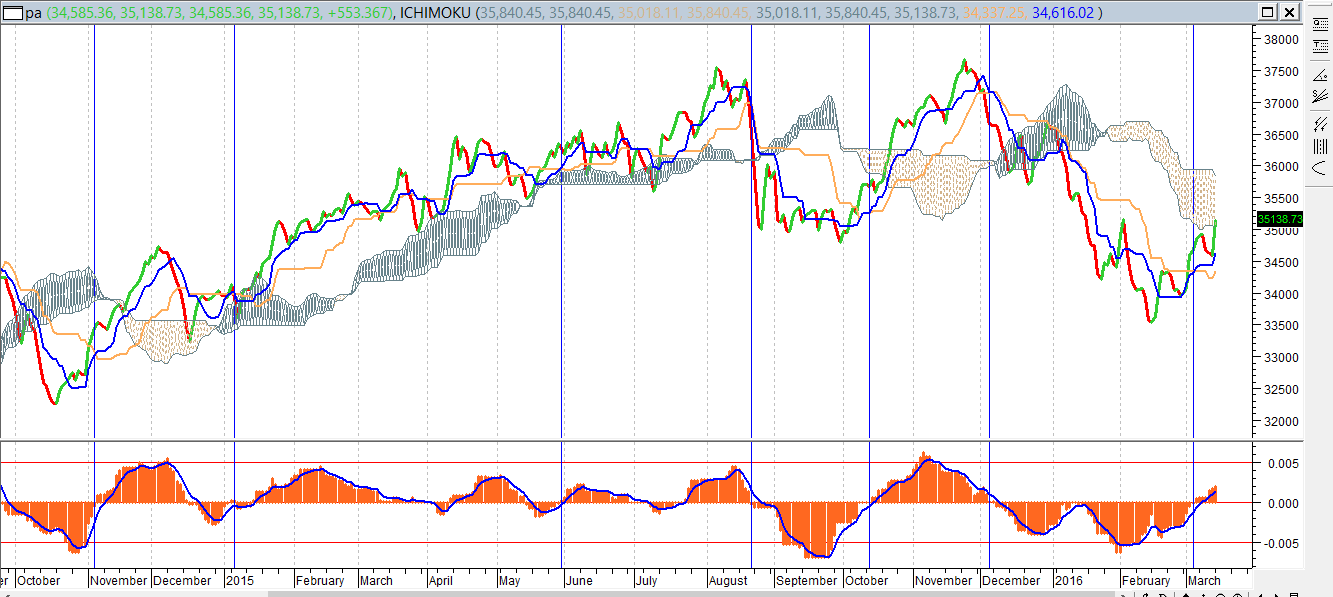Click the 2015 label on the date axis
Screen dimensions: 1333x597
[239, 580]
